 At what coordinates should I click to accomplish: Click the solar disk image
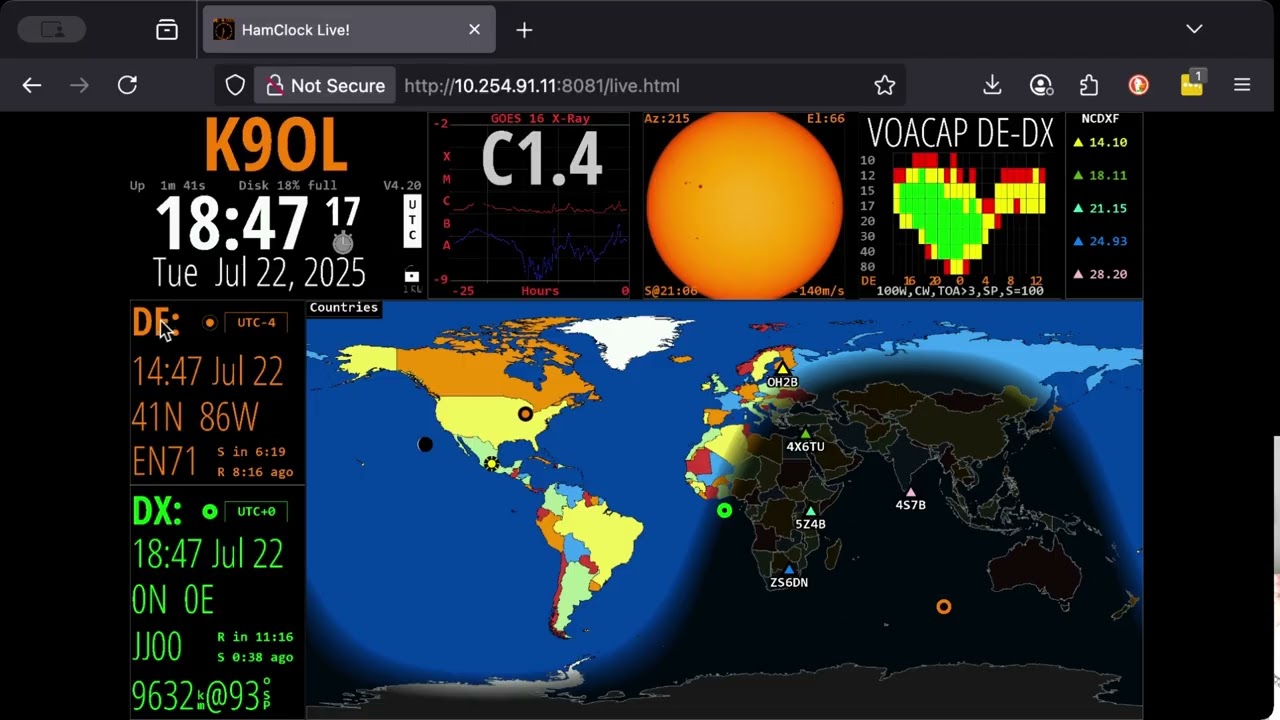click(x=745, y=205)
